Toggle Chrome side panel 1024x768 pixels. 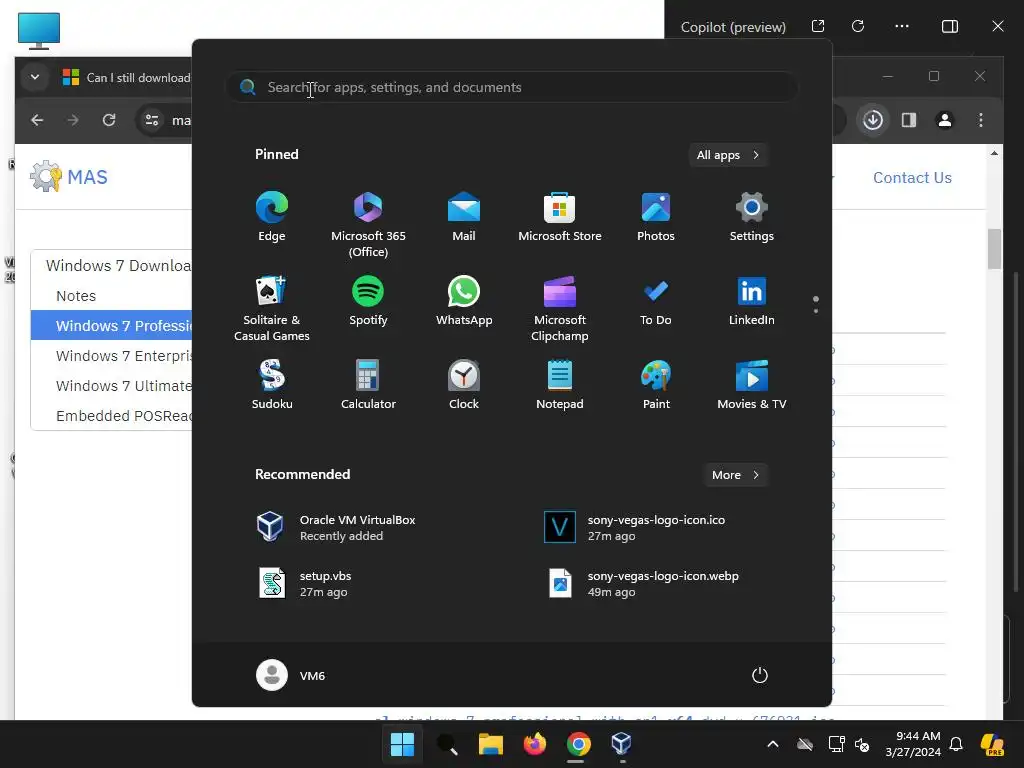click(x=909, y=120)
